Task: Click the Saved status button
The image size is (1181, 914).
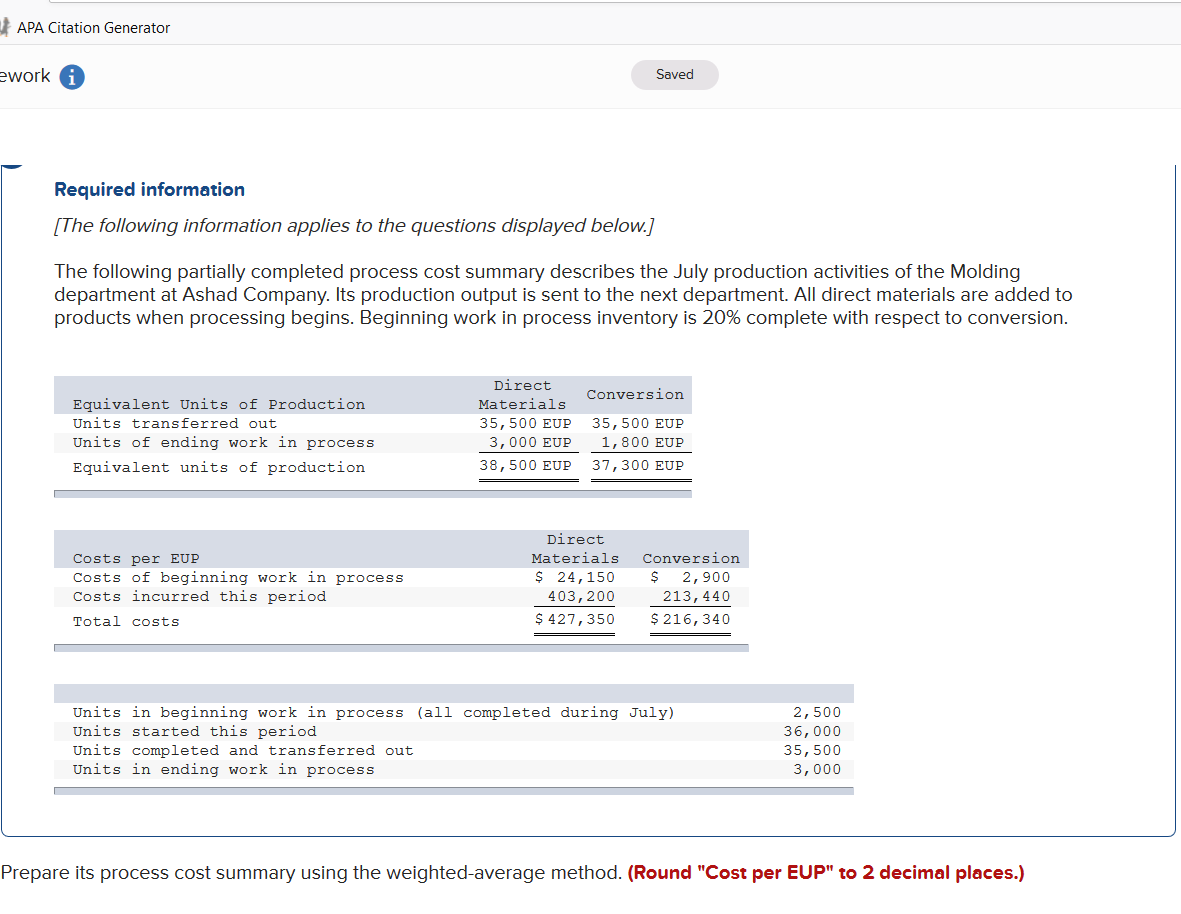Action: pyautogui.click(x=674, y=74)
